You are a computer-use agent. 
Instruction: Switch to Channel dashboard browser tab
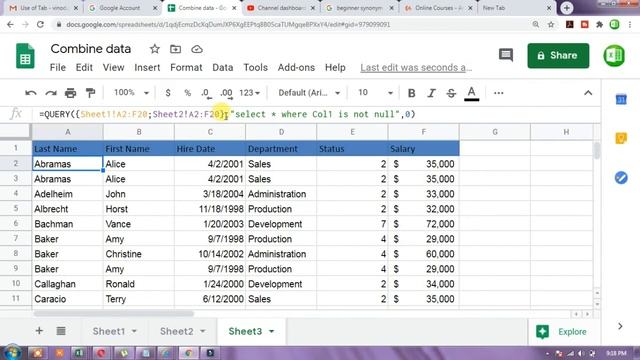(x=280, y=8)
